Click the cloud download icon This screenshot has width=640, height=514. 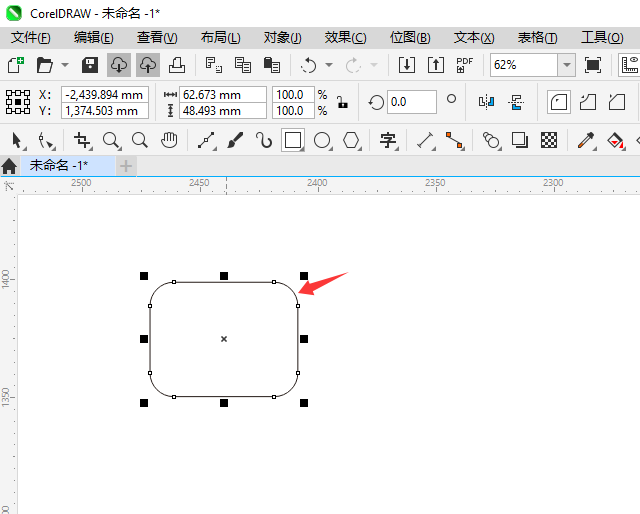pyautogui.click(x=119, y=65)
